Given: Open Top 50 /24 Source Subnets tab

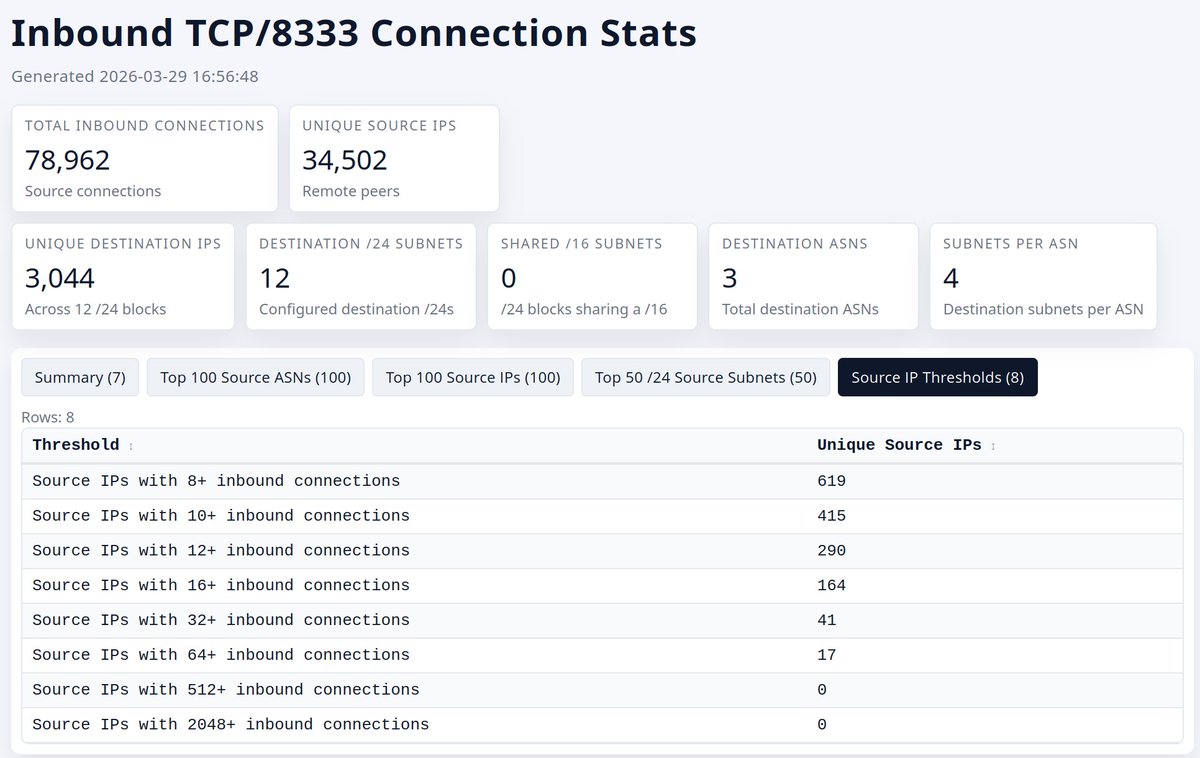Looking at the screenshot, I should pyautogui.click(x=706, y=377).
